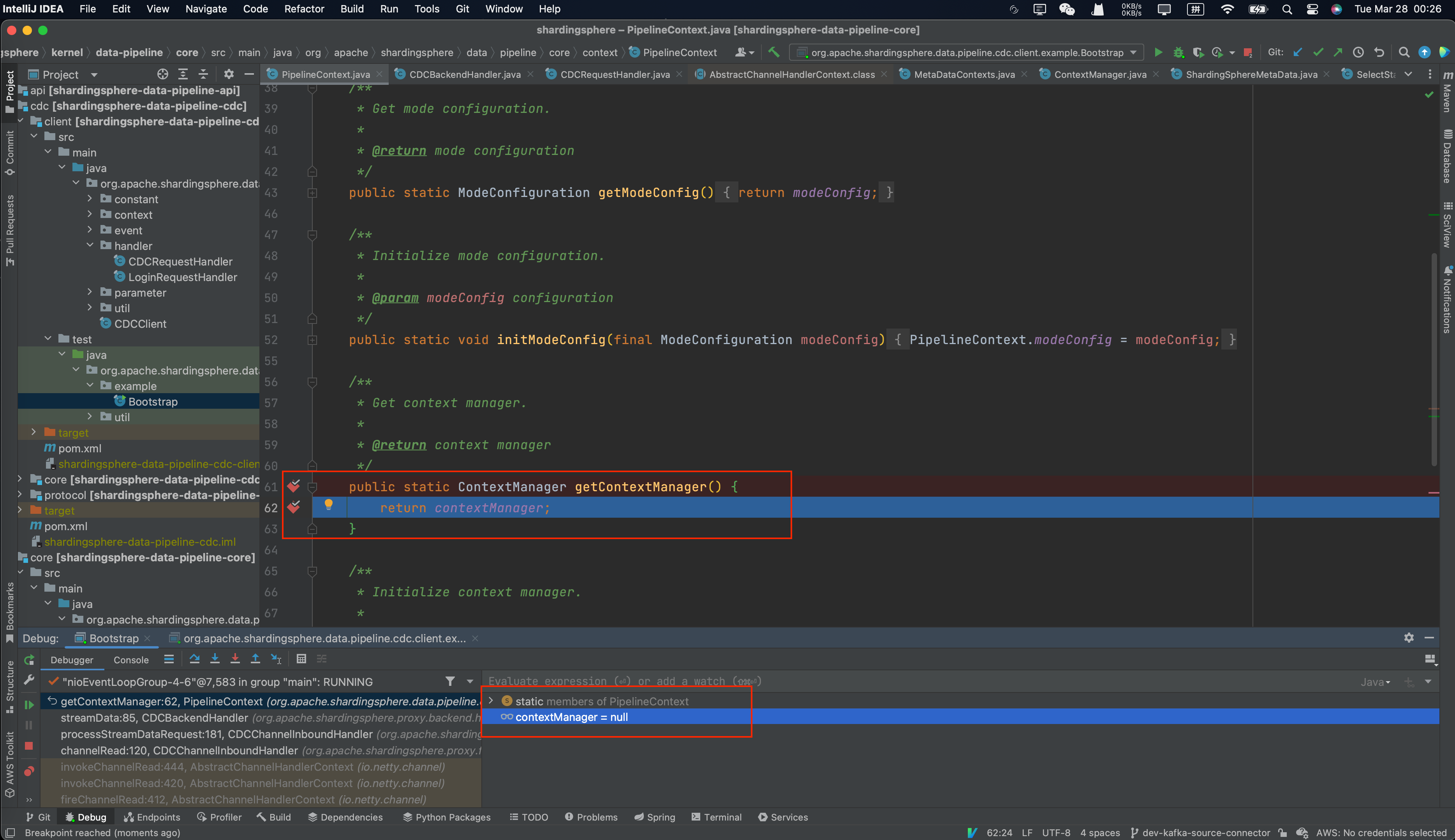This screenshot has height=840, width=1455.
Task: Show hidden editor tabs chevron
Action: click(1408, 74)
